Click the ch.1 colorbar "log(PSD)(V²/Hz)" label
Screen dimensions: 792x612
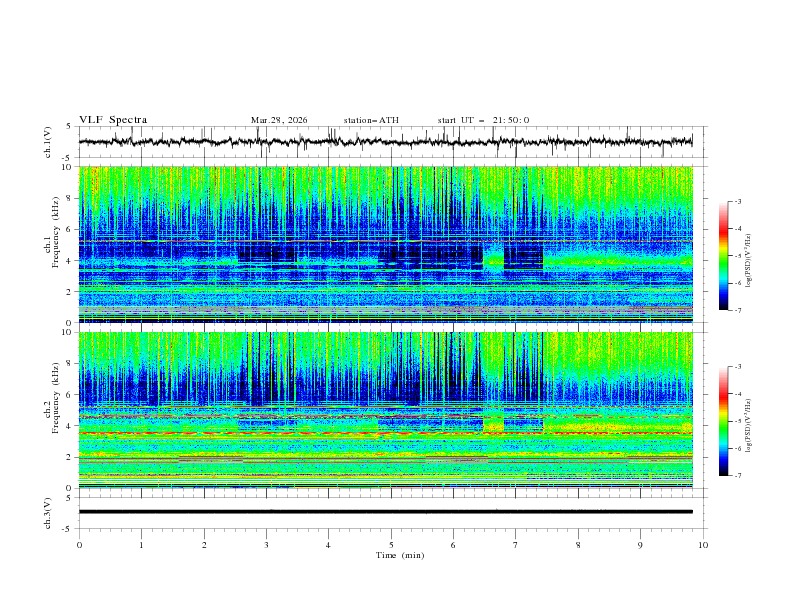(x=748, y=261)
